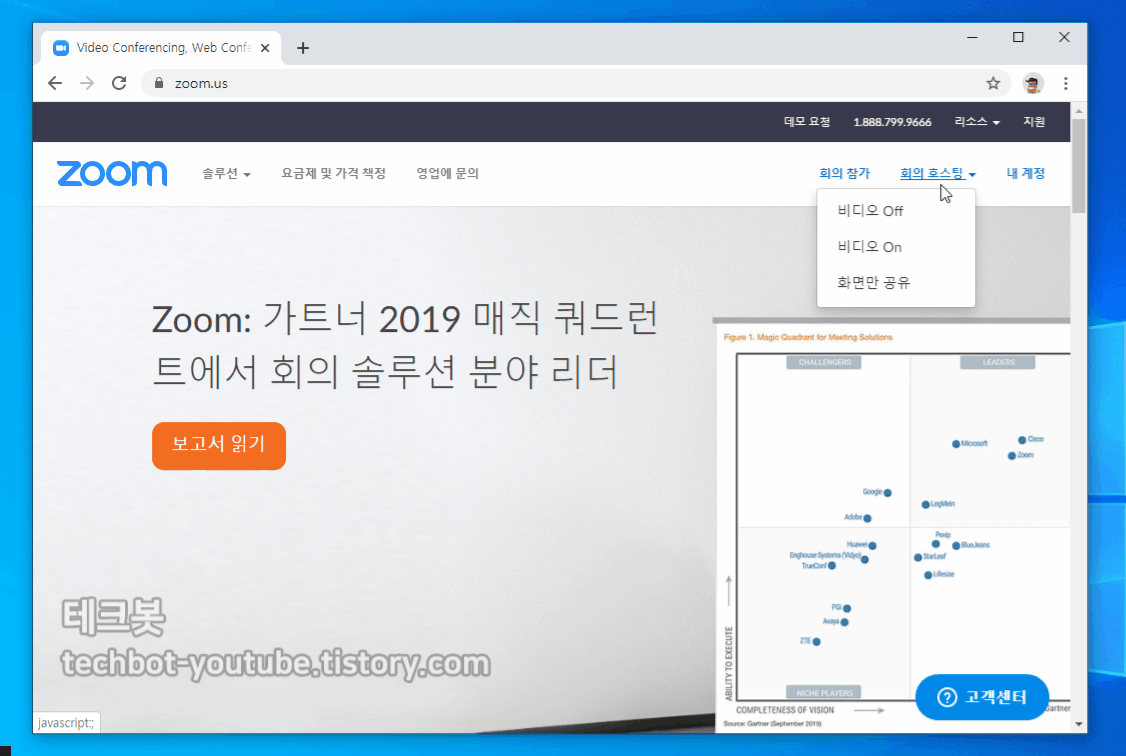Toggle the 회의 호스팅 dropdown
1126x756 pixels.
pyautogui.click(x=938, y=174)
